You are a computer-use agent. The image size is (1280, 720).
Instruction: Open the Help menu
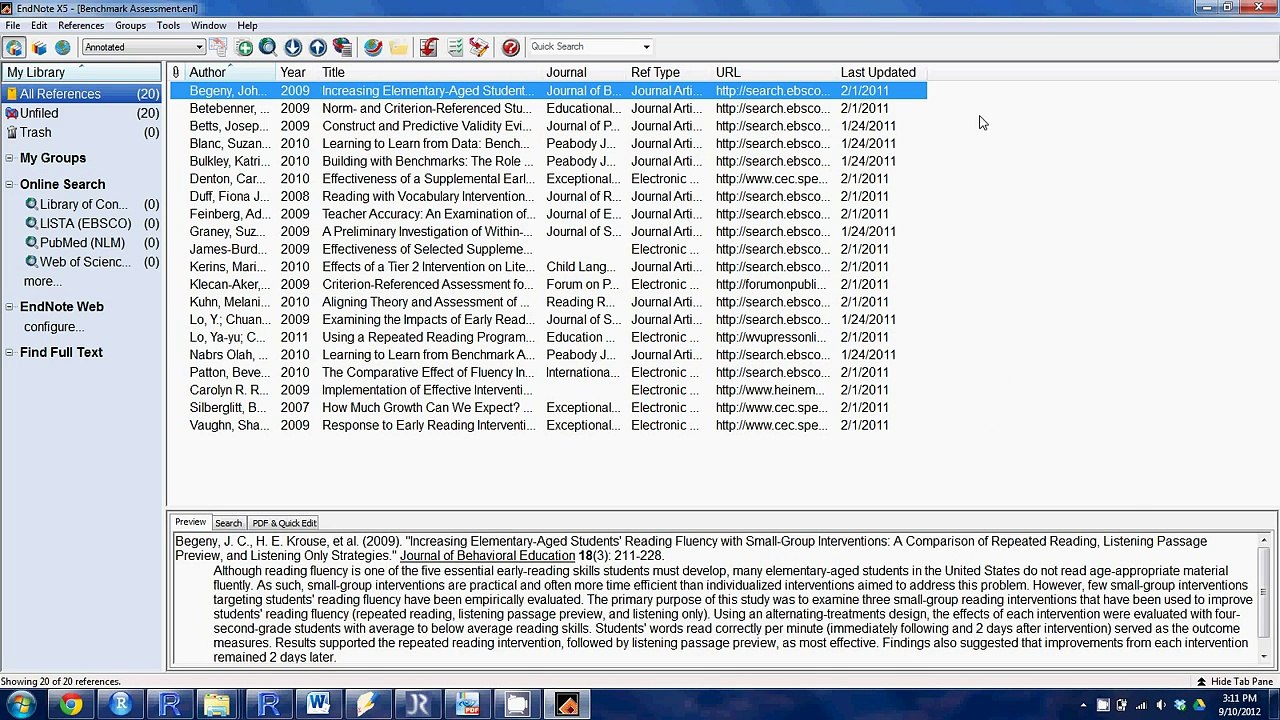pos(247,25)
